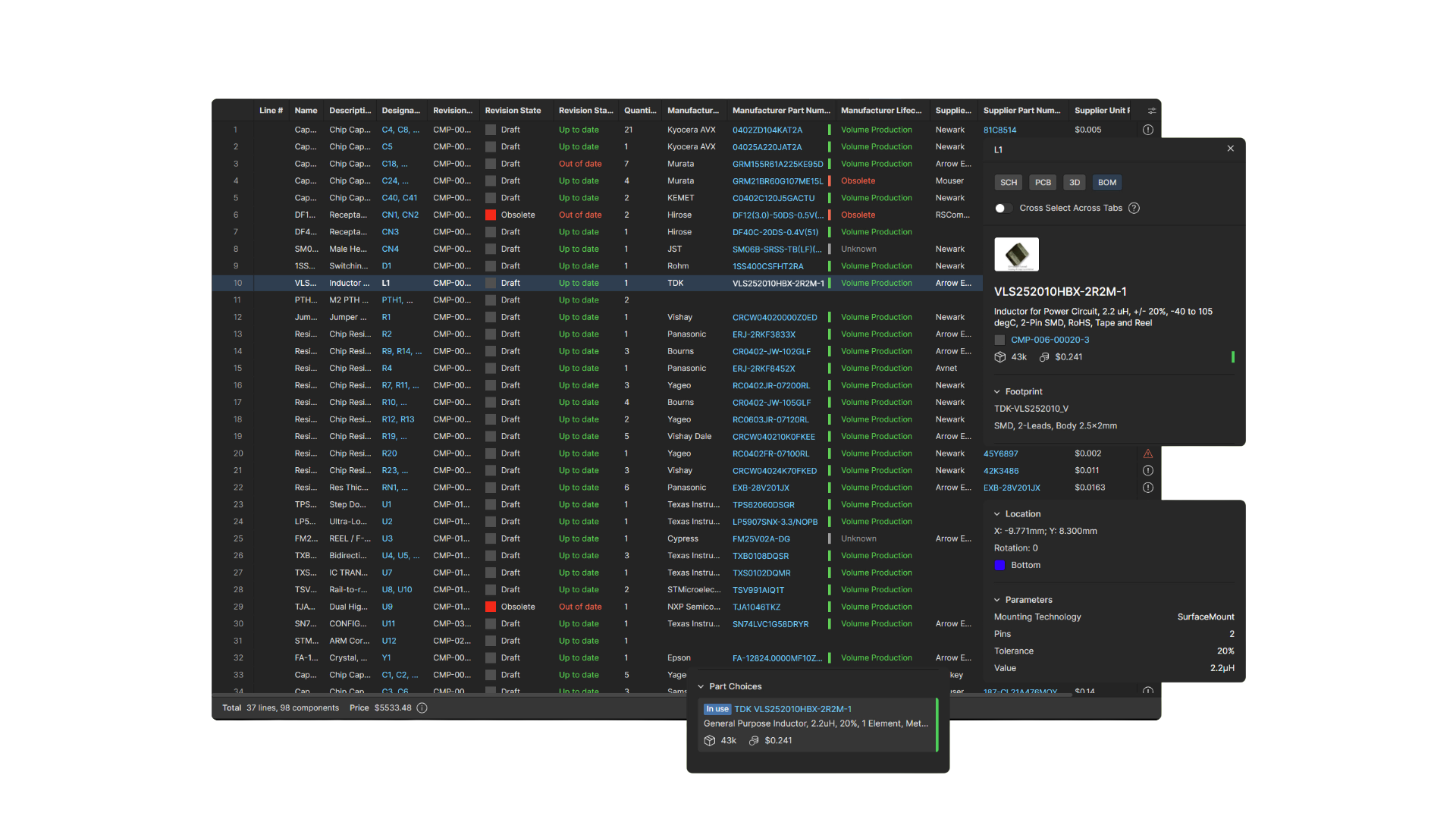The image size is (1456, 819).
Task: Click the blue Bottom layer swatch
Action: coord(999,565)
